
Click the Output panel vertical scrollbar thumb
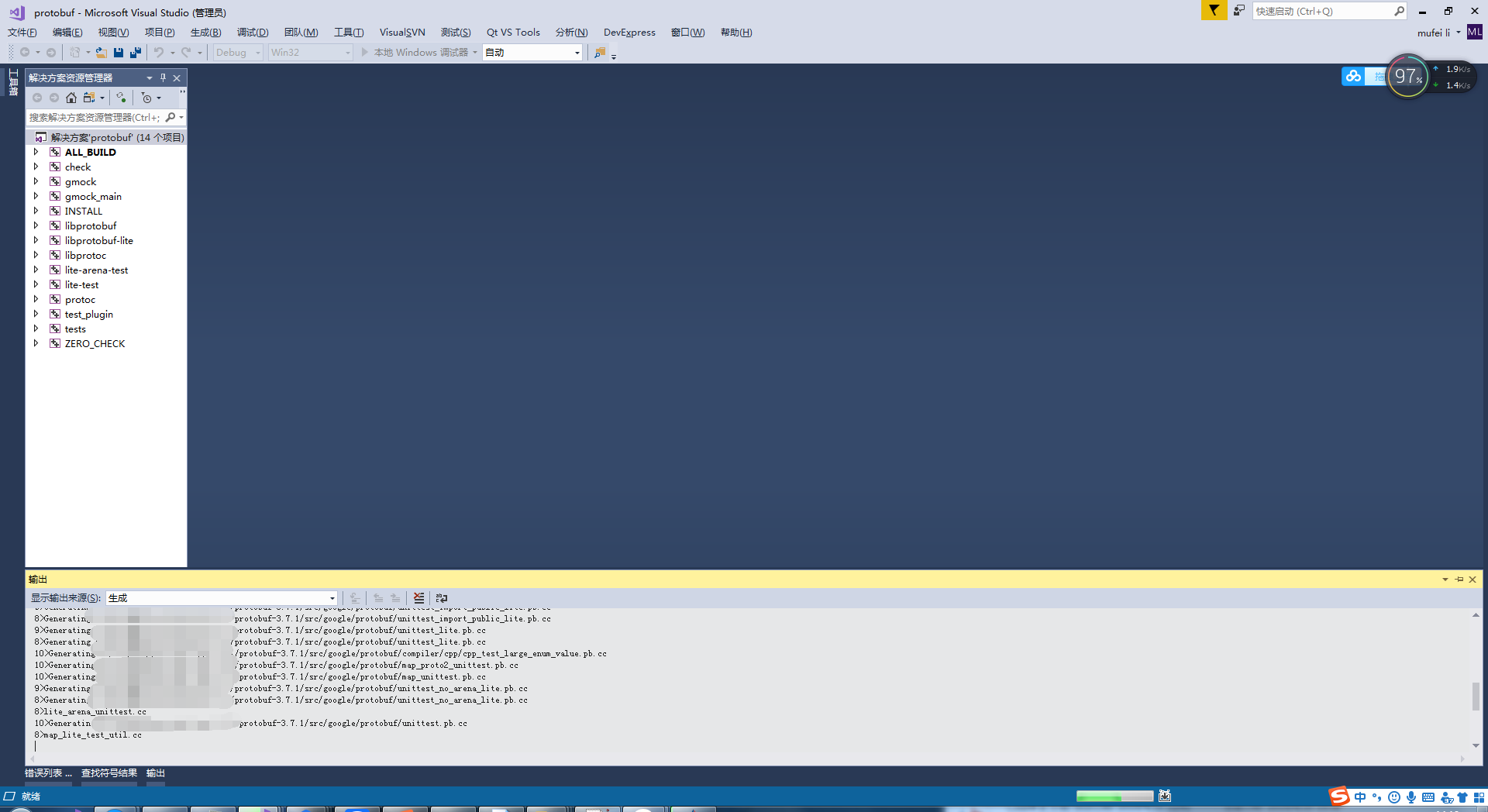tap(1476, 696)
